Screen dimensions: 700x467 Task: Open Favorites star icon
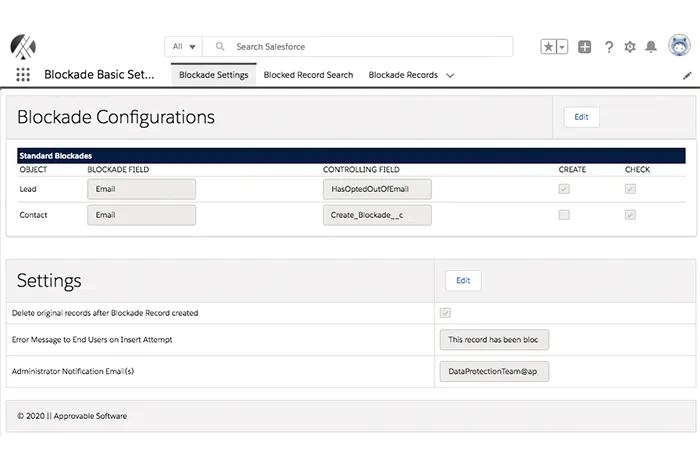click(x=548, y=46)
